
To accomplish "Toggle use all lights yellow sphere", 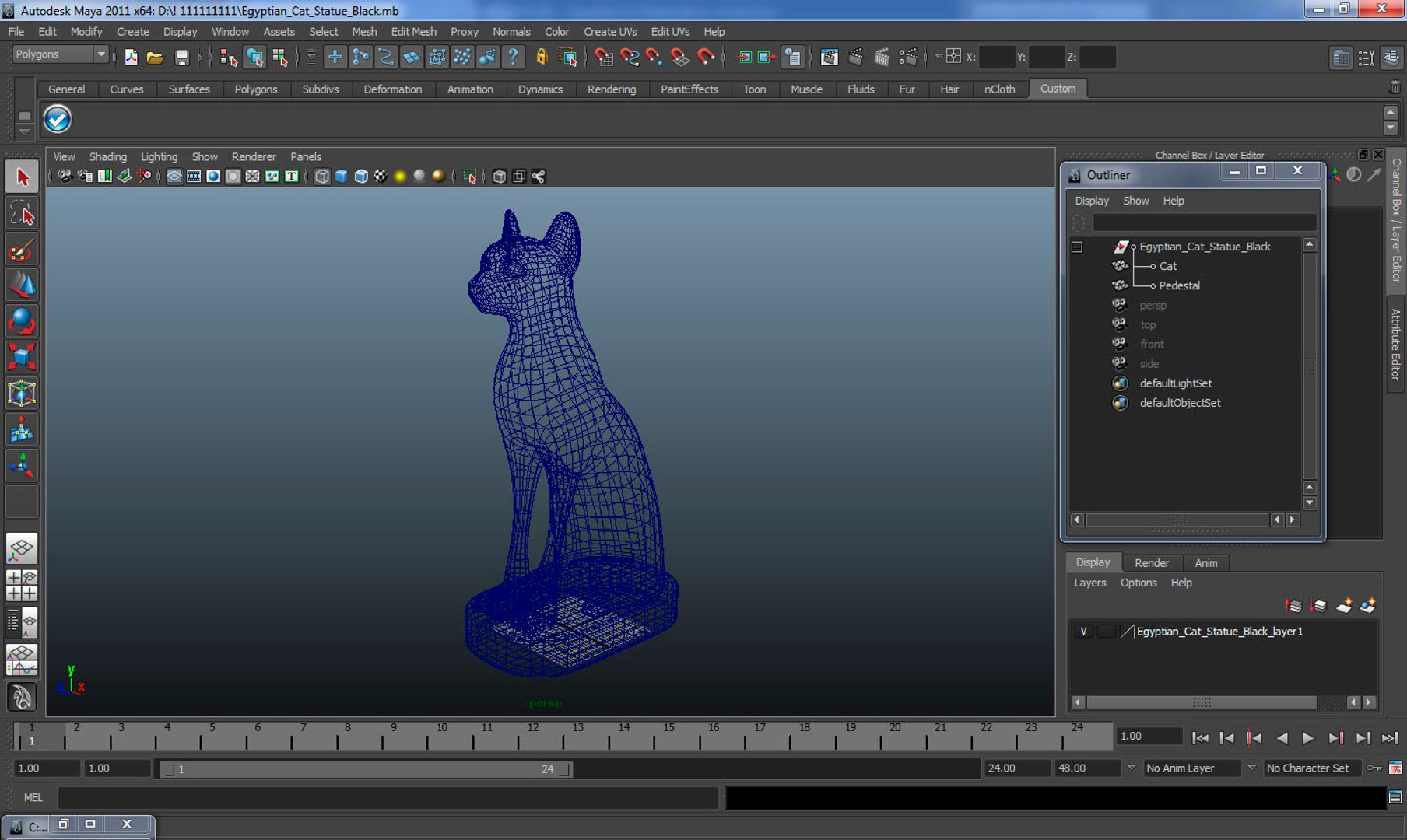I will pyautogui.click(x=400, y=177).
